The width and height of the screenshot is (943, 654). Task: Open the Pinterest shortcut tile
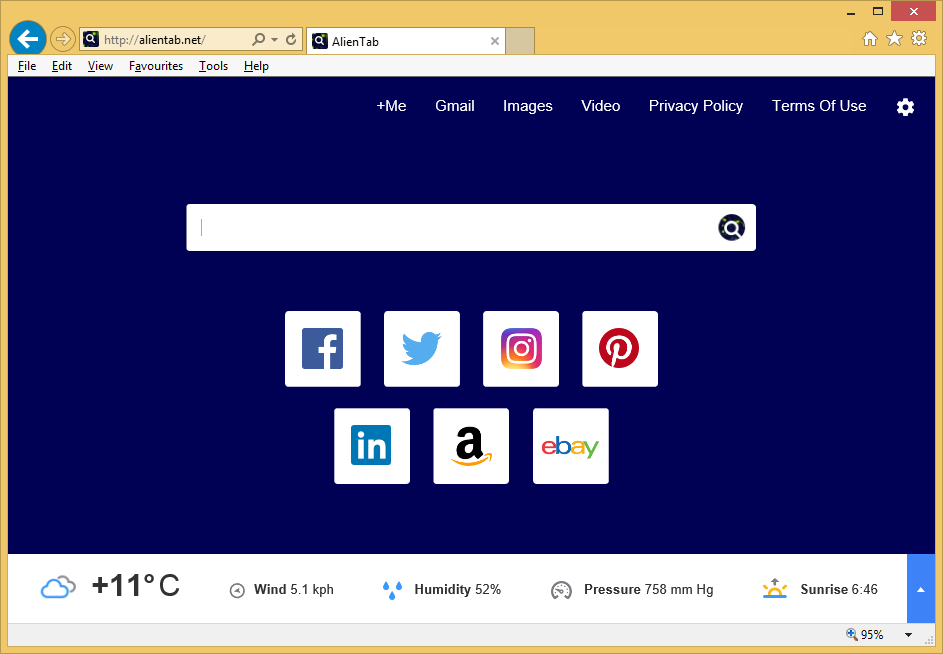[620, 349]
